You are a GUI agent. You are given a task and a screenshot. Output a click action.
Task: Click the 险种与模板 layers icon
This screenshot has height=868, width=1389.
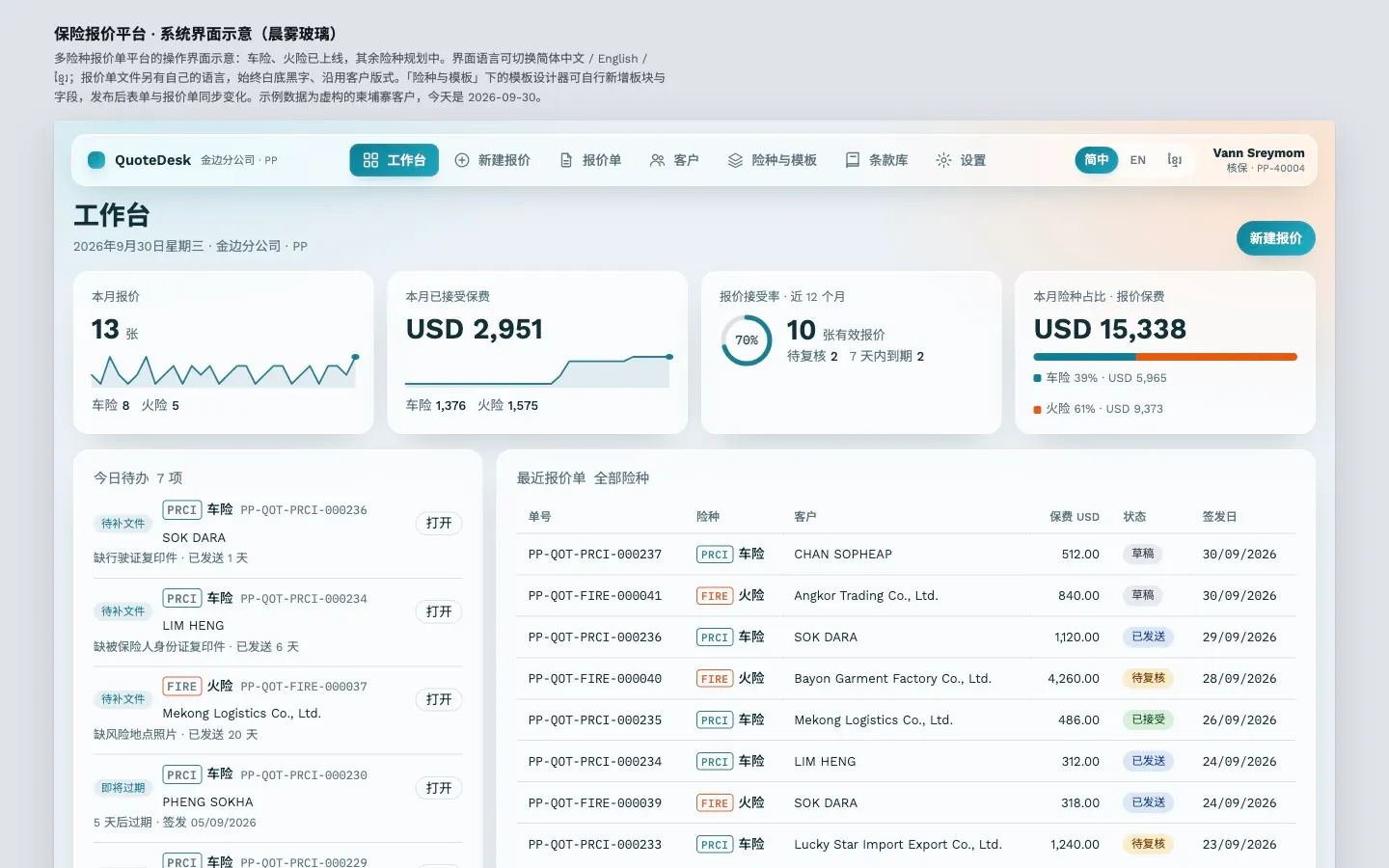point(735,160)
